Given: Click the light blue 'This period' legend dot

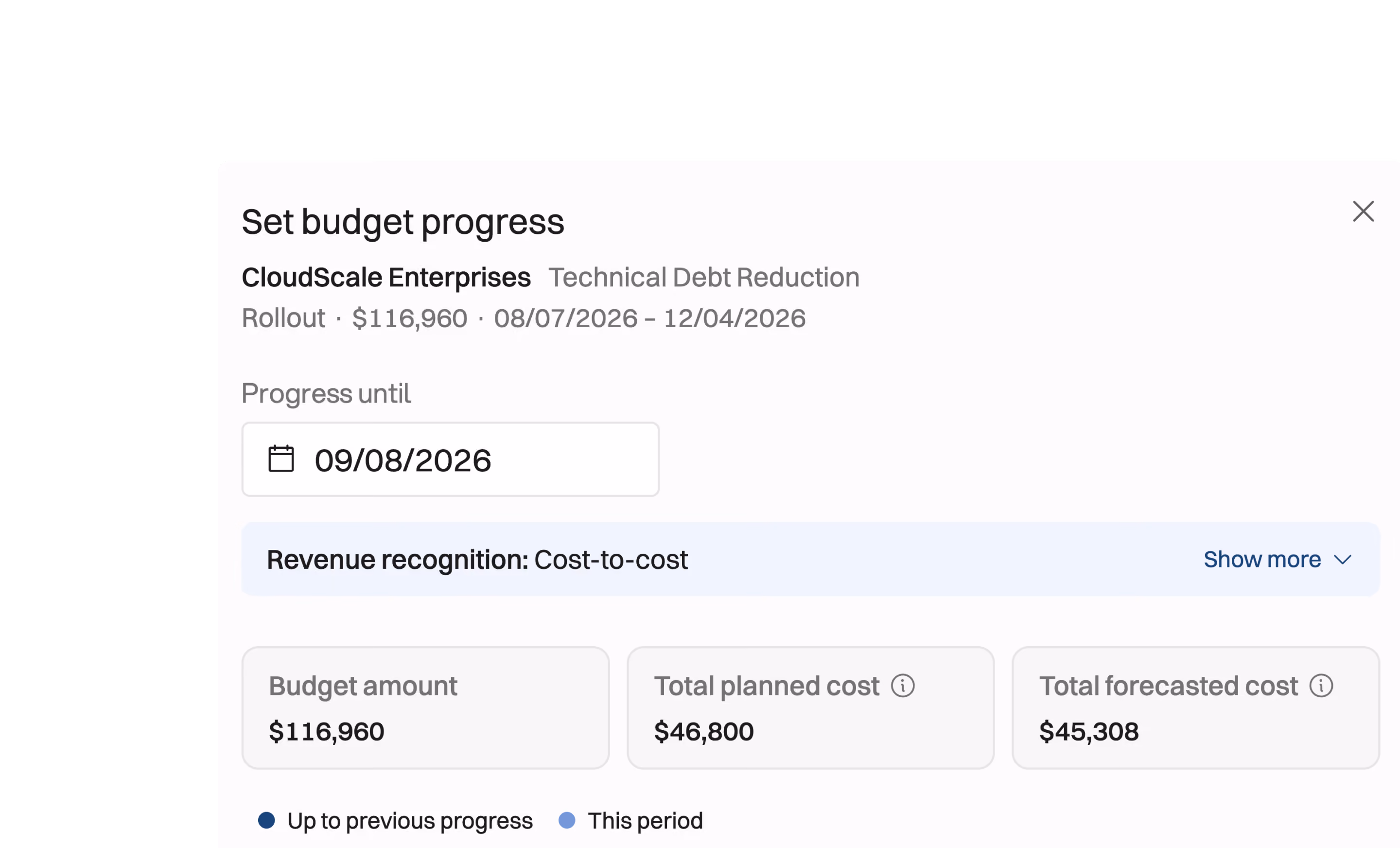Looking at the screenshot, I should click(566, 820).
